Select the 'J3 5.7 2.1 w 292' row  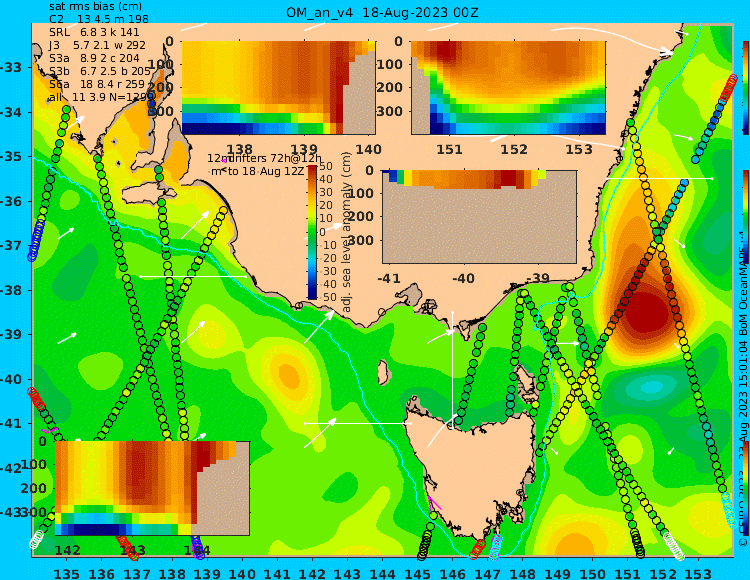(x=98, y=45)
